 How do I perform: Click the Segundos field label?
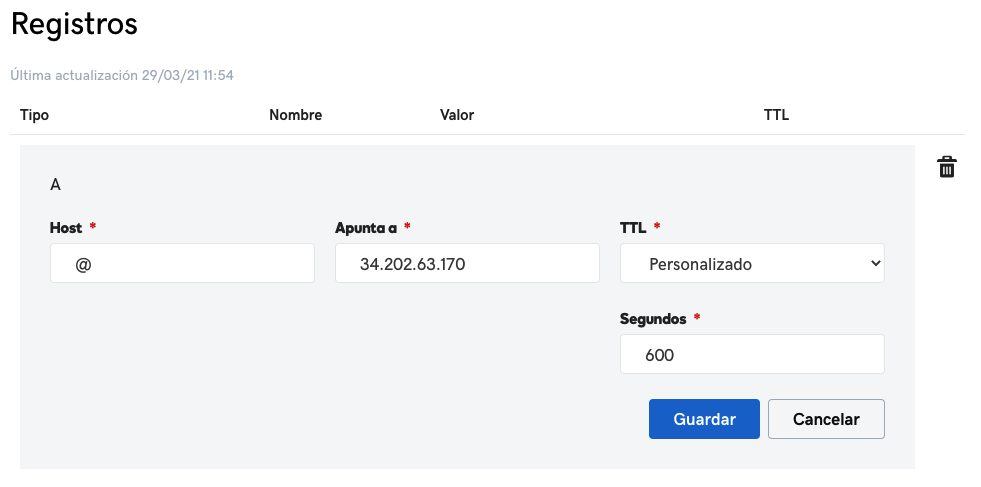[x=653, y=319]
